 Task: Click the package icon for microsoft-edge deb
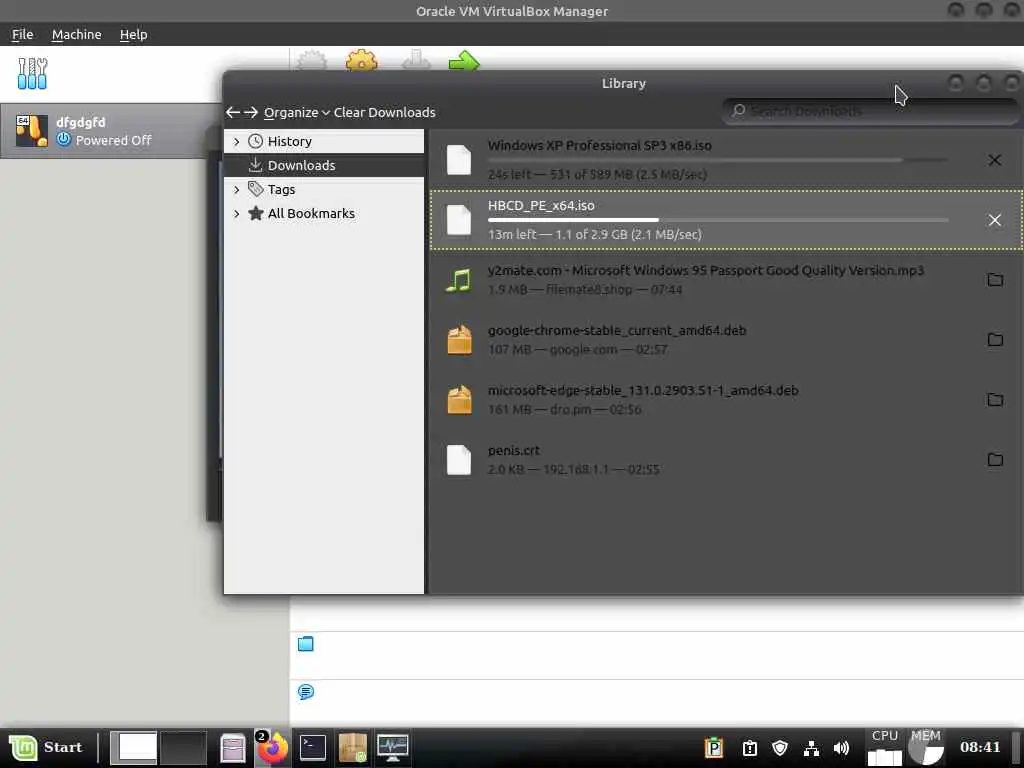(459, 400)
